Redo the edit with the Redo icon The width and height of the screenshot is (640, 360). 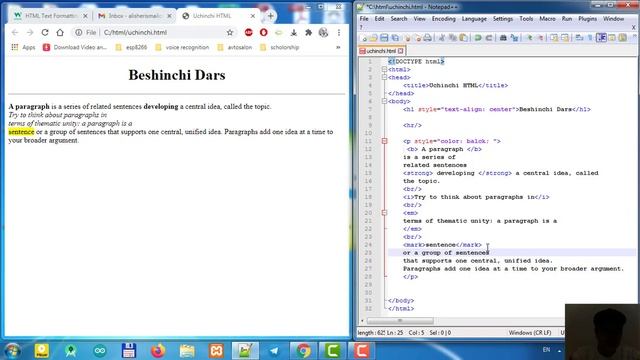pyautogui.click(x=489, y=38)
